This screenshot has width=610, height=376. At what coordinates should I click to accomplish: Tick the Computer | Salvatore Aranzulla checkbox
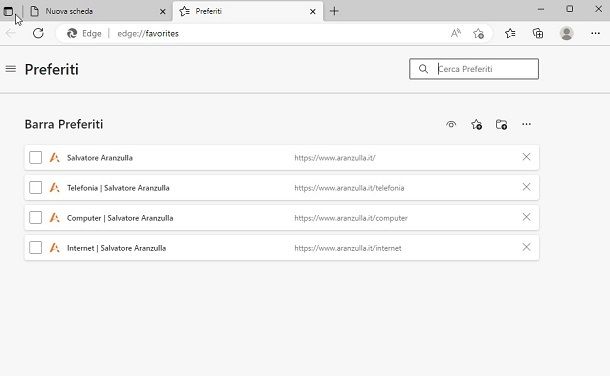[35, 217]
